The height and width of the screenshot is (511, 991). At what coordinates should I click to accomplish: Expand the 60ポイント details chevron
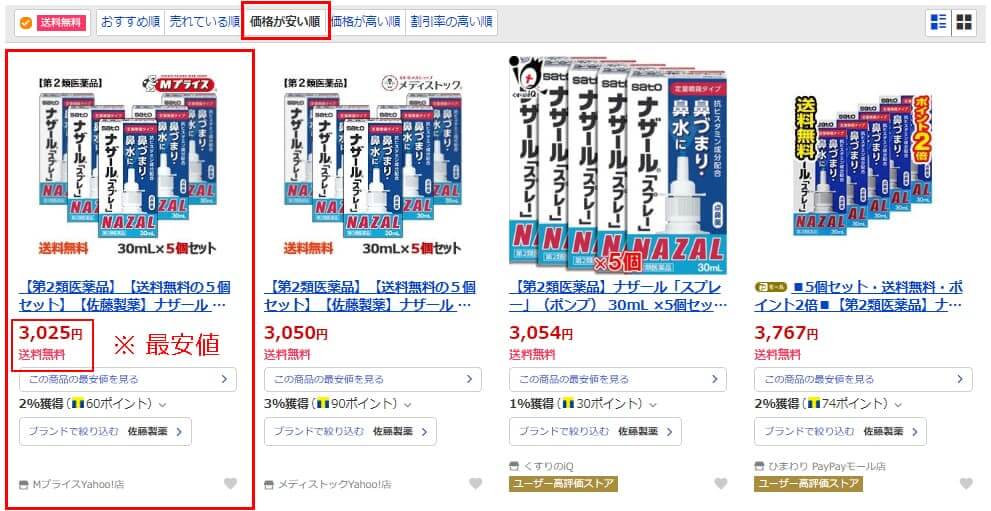162,404
